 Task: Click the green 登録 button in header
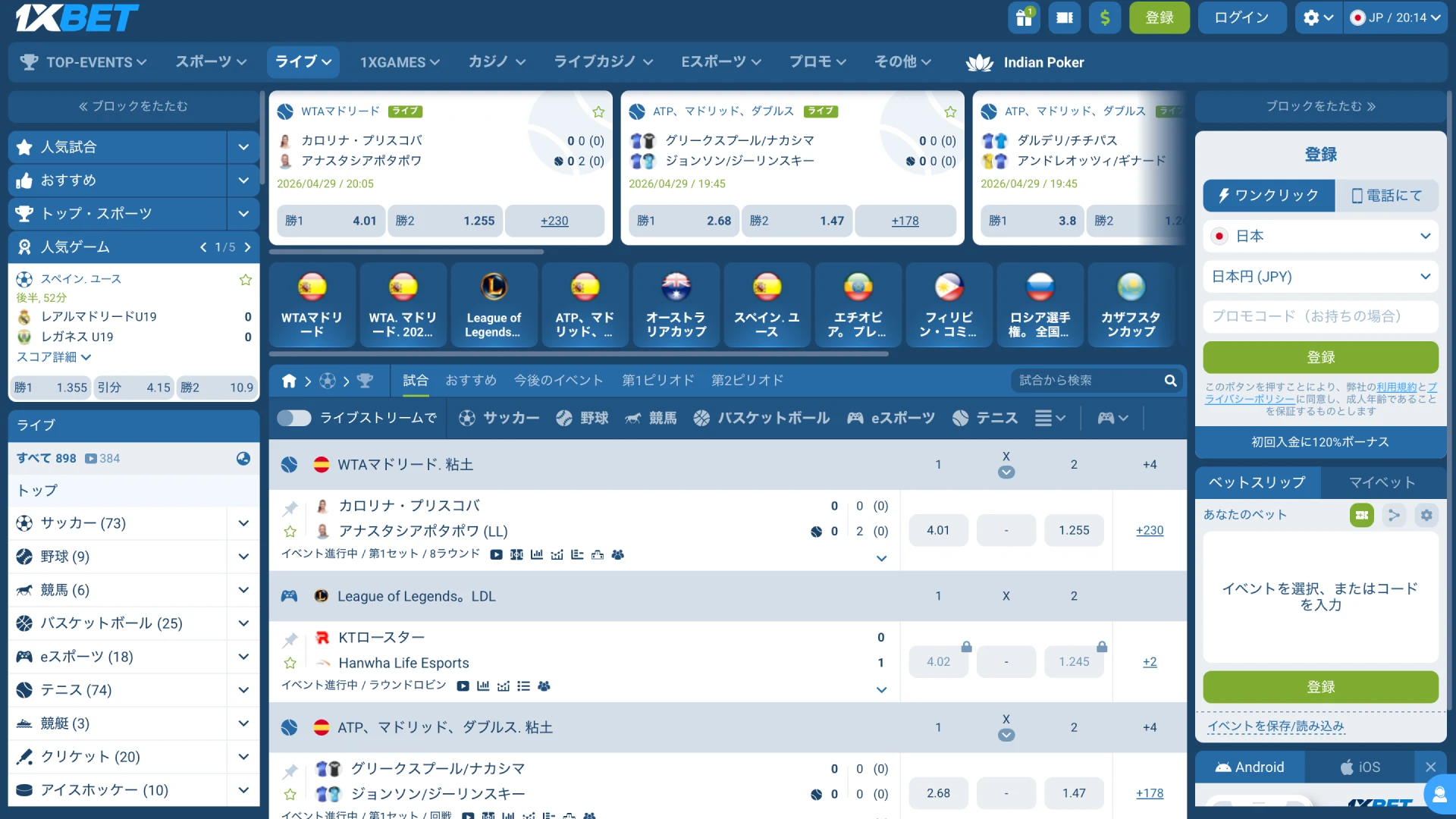1159,17
